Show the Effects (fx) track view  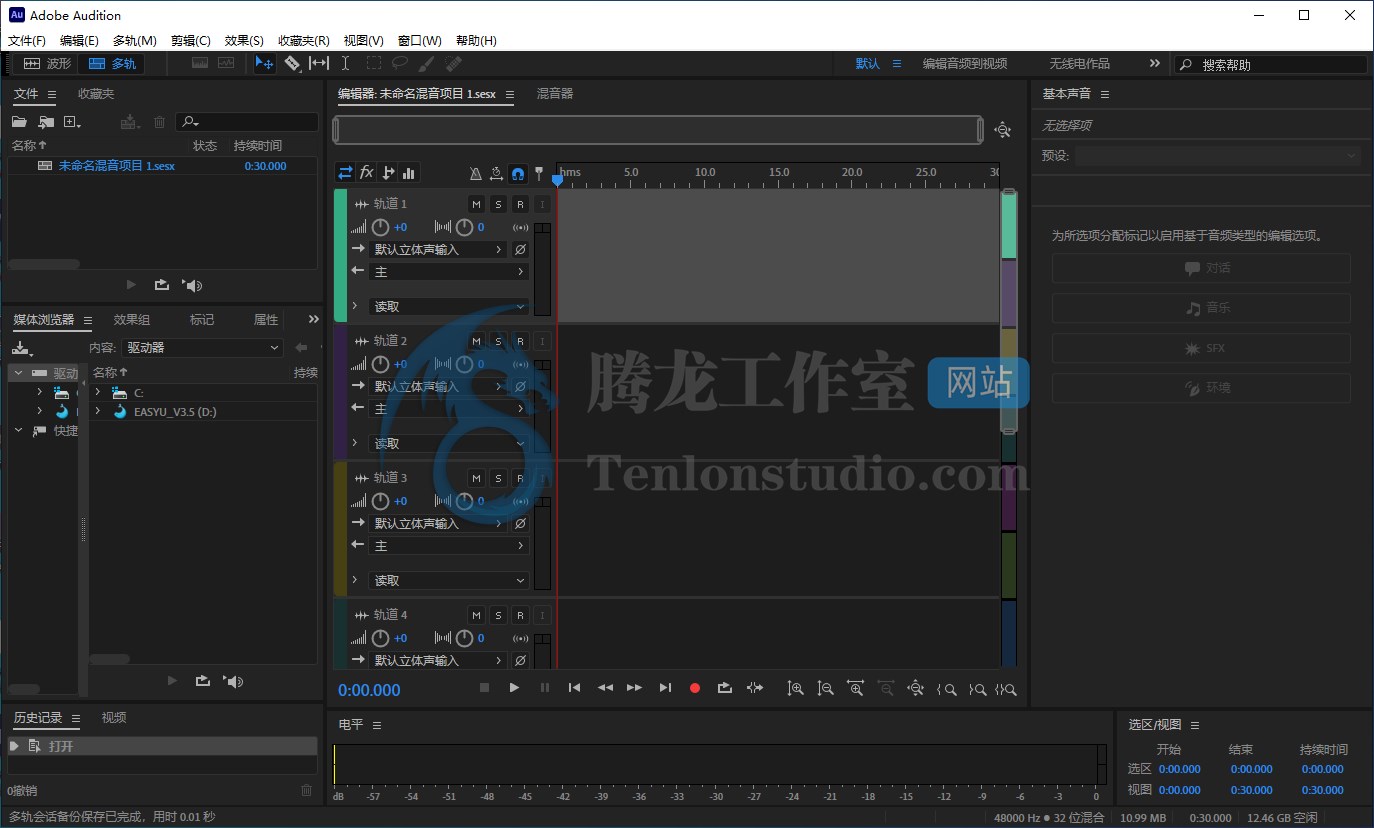click(367, 172)
